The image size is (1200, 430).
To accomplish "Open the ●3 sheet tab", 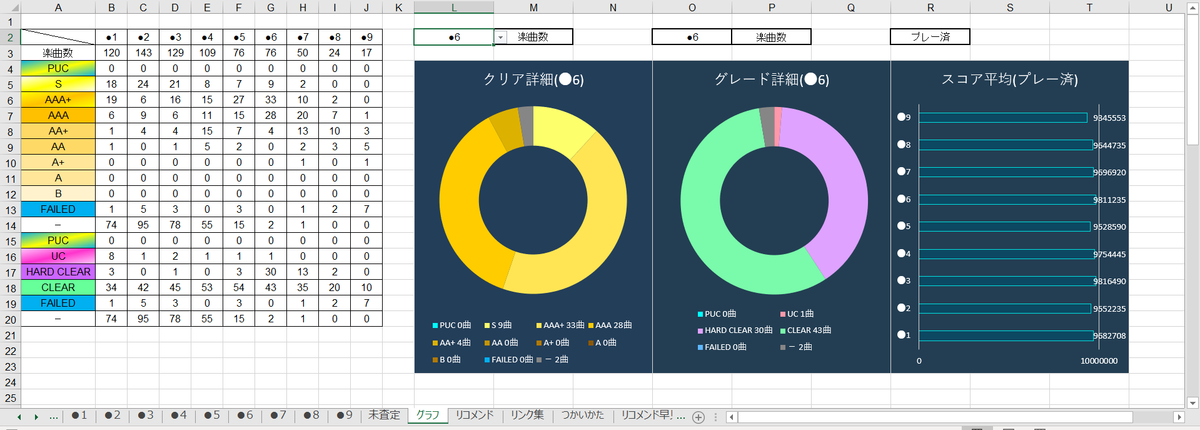I will [145, 416].
